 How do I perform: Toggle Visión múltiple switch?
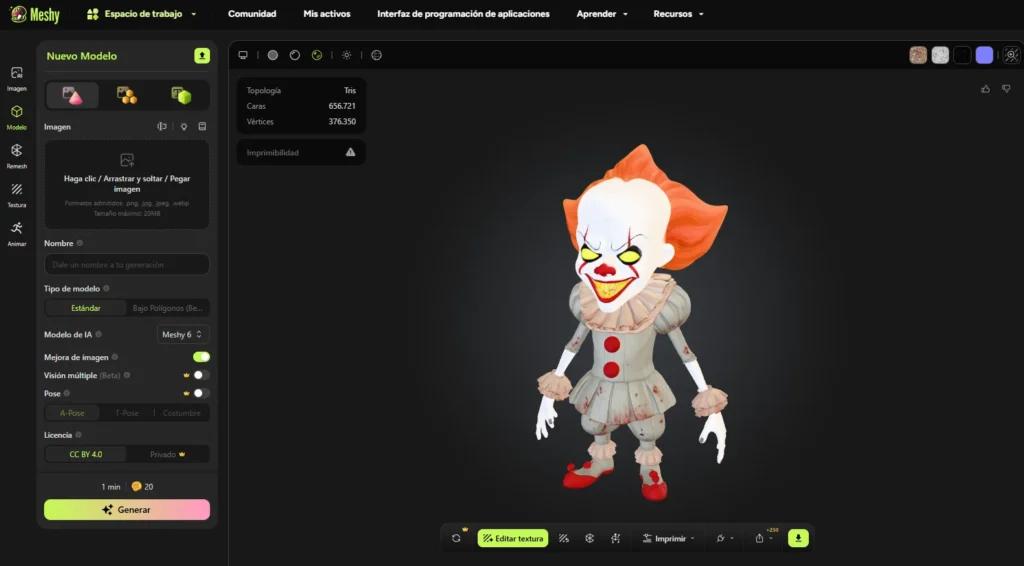[201, 375]
